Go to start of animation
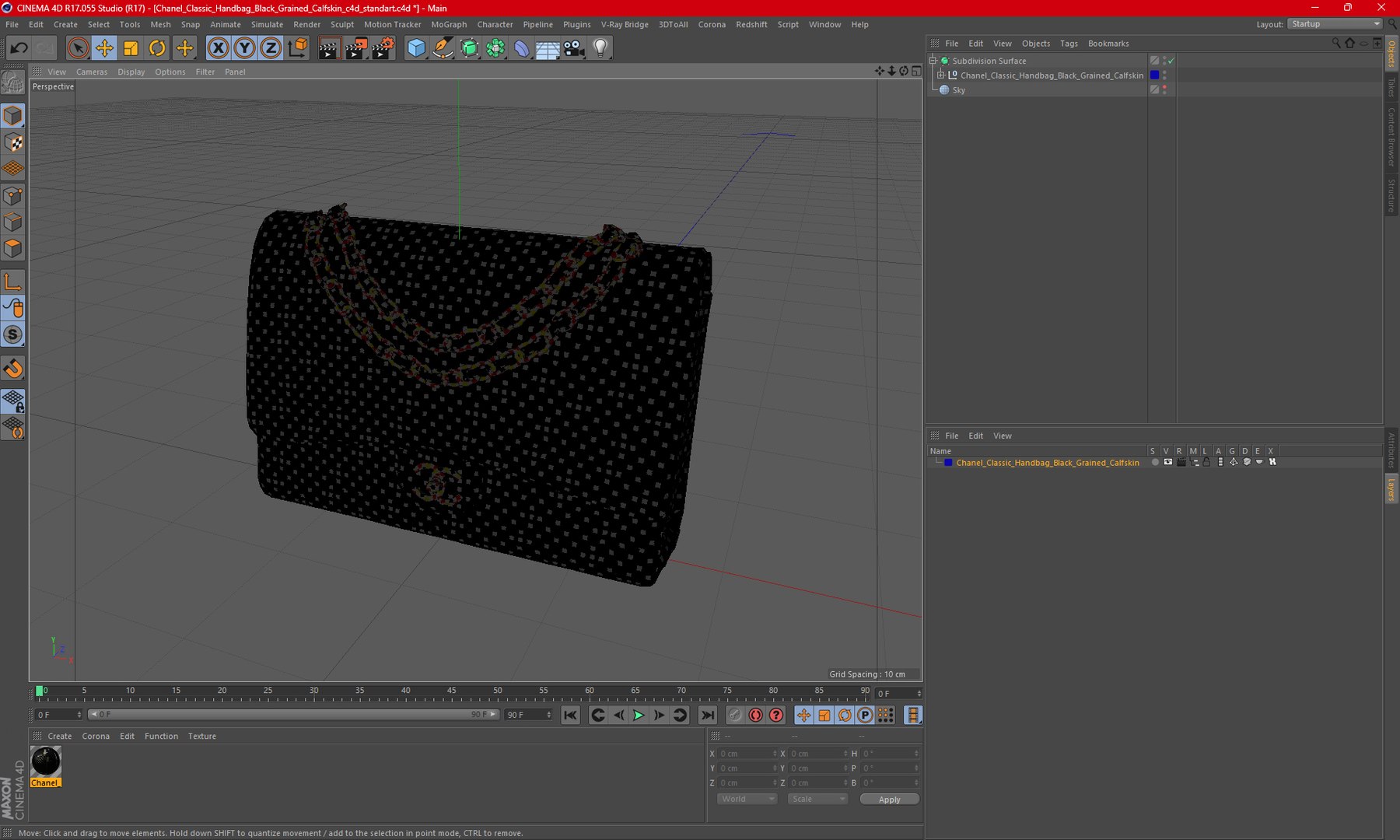 click(x=570, y=715)
